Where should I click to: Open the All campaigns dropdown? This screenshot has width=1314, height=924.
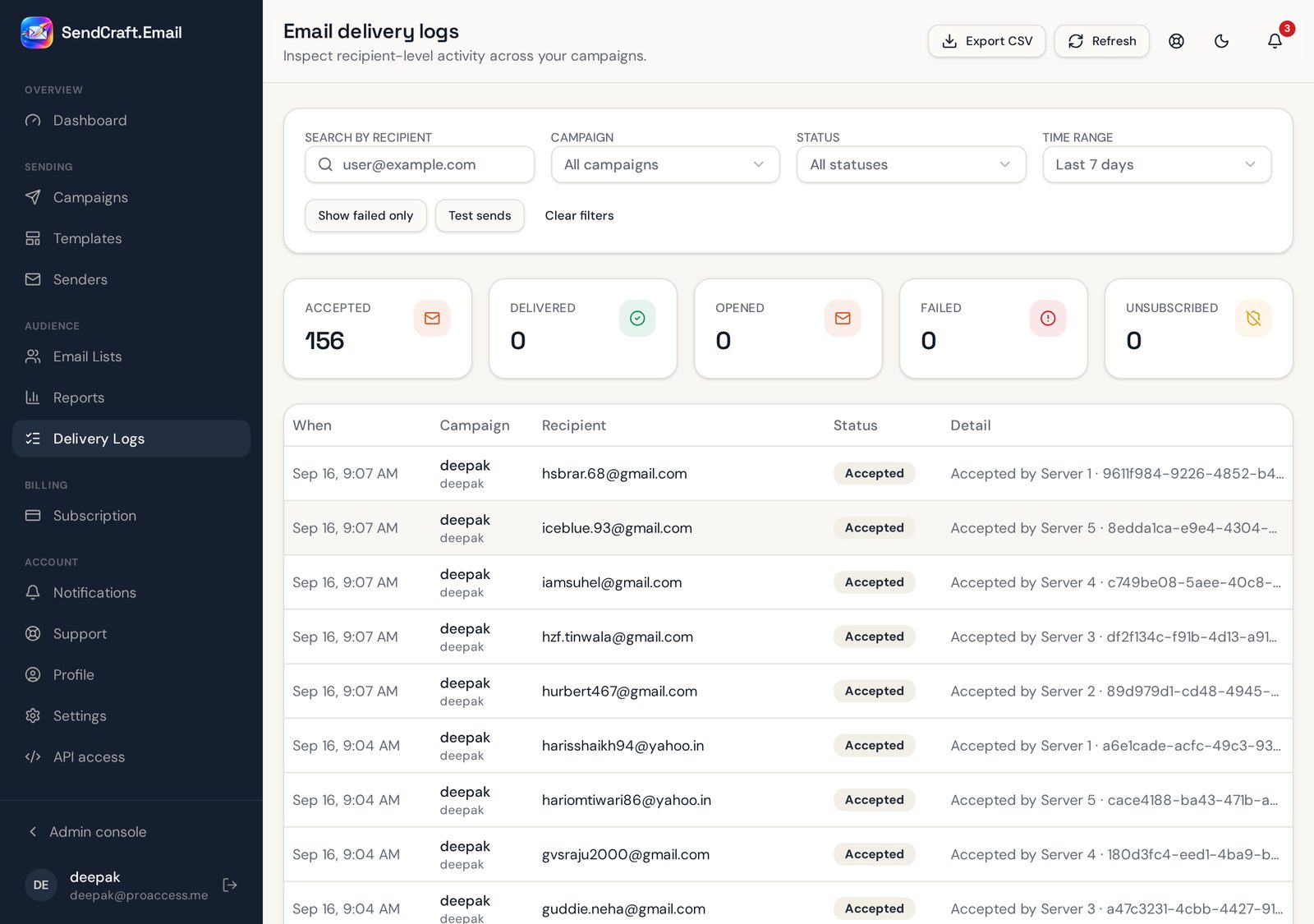[665, 164]
